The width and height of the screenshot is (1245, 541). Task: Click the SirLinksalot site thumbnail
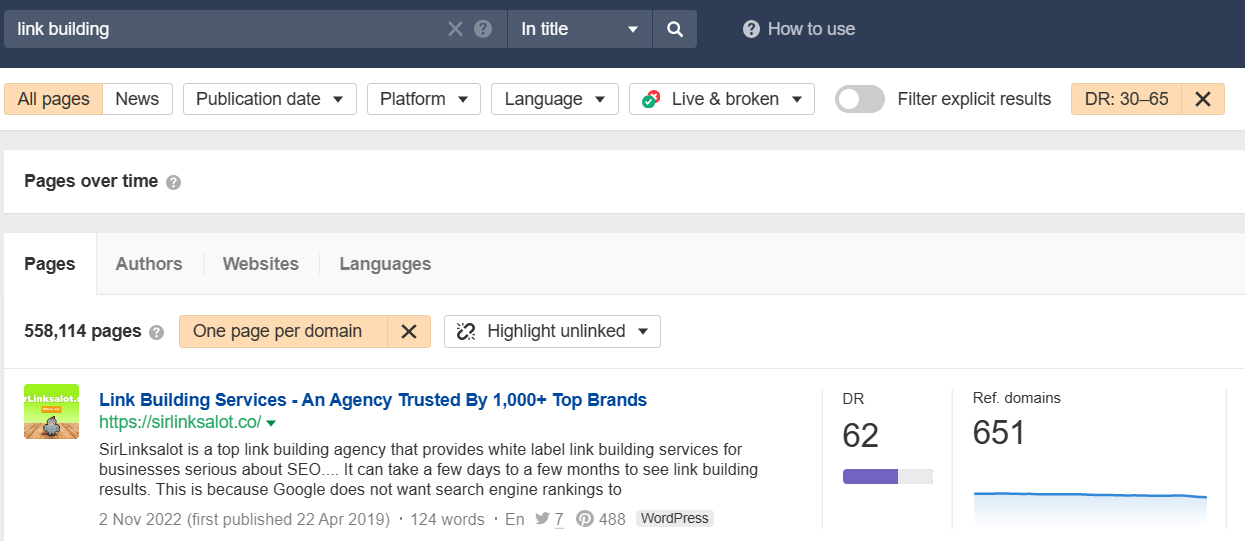click(52, 411)
